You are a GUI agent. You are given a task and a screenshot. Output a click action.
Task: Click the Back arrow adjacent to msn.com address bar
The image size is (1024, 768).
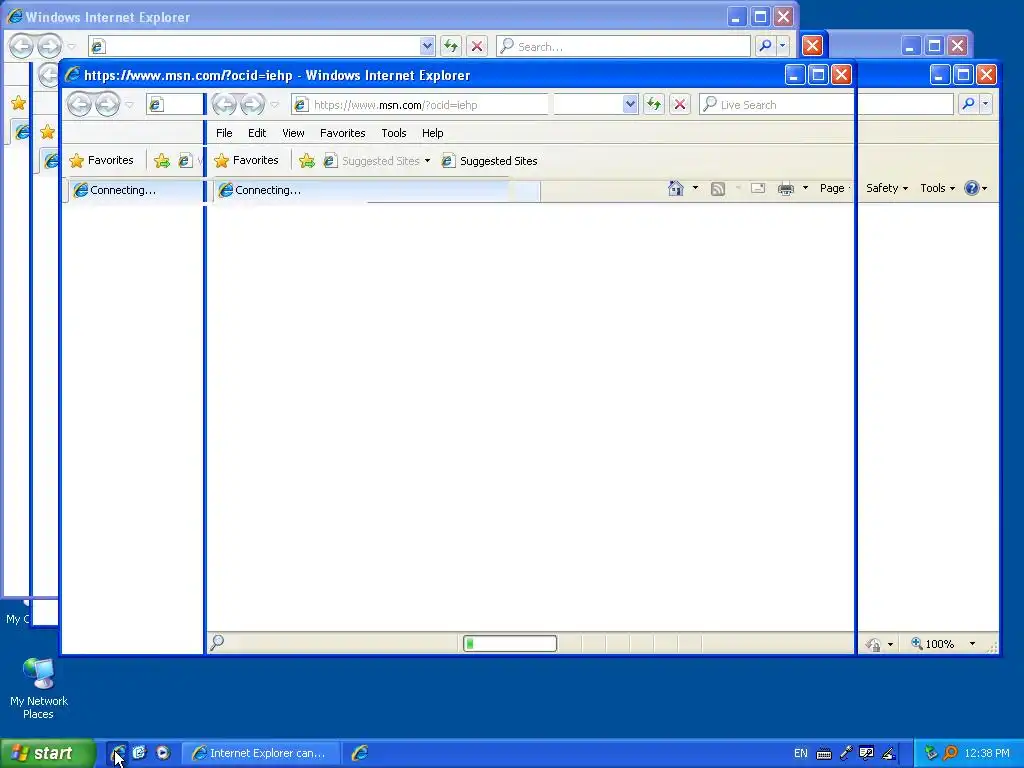(x=223, y=104)
